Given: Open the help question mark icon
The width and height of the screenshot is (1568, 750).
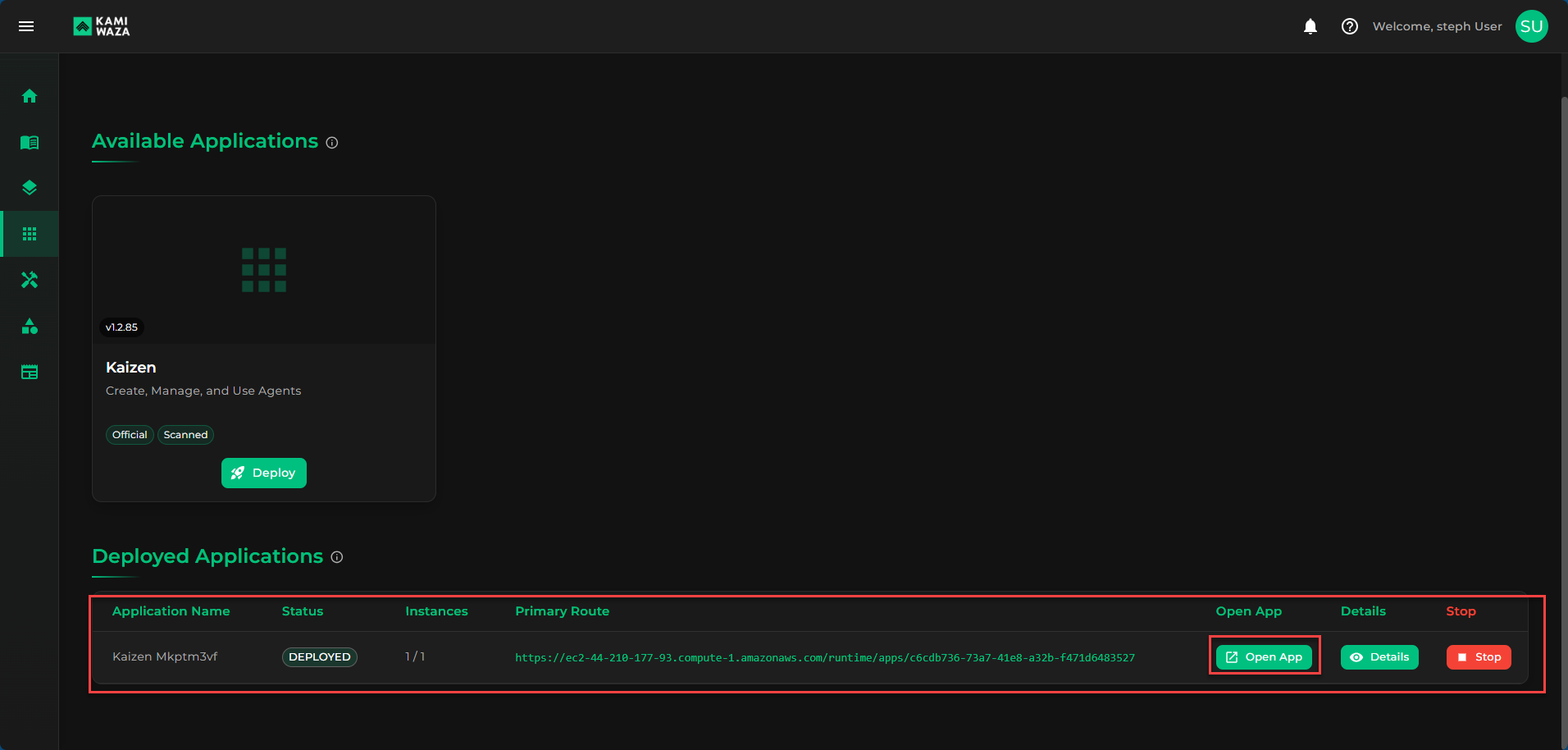Looking at the screenshot, I should [1350, 26].
